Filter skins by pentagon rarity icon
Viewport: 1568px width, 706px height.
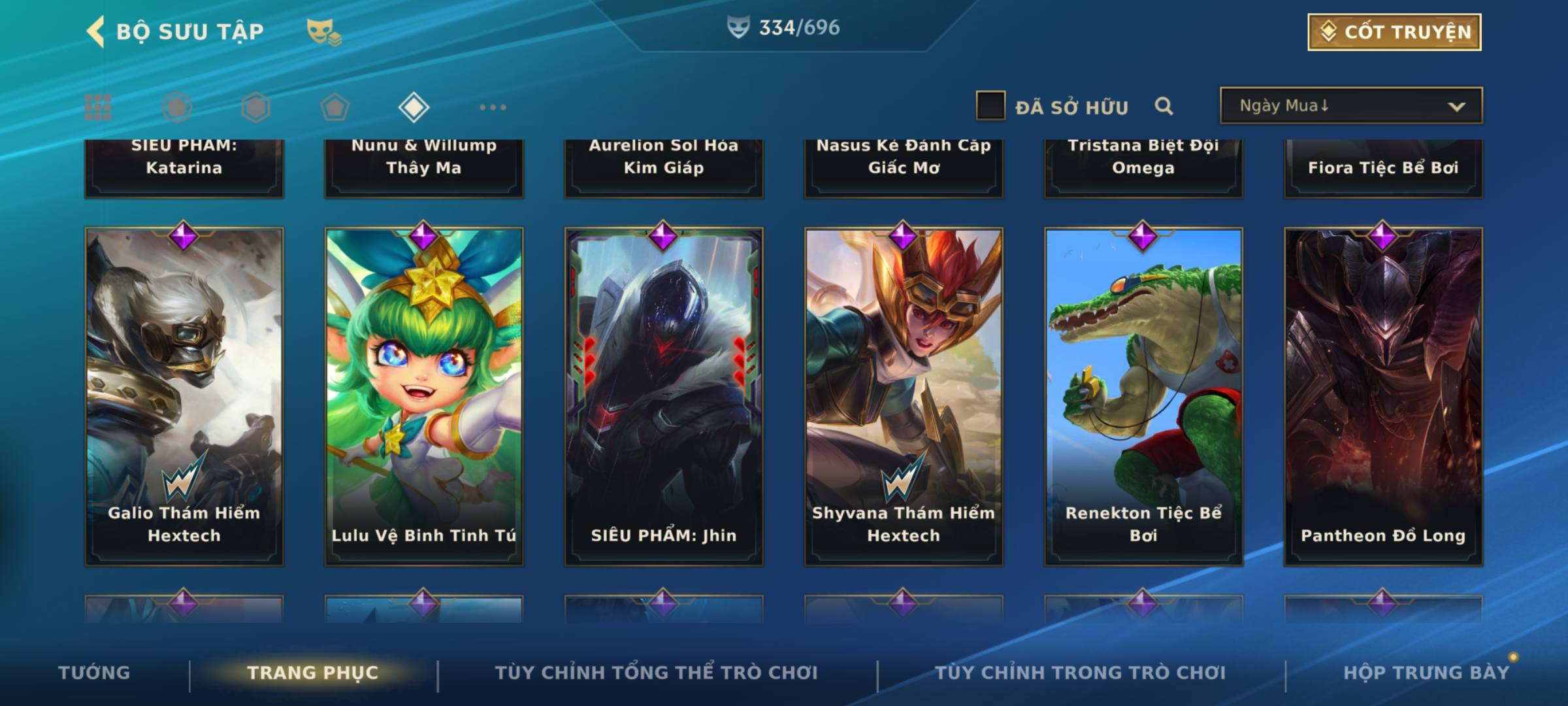(335, 107)
